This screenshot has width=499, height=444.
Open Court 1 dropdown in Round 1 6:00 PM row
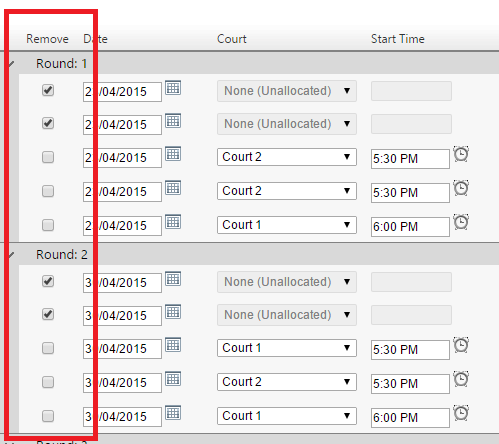(x=287, y=225)
